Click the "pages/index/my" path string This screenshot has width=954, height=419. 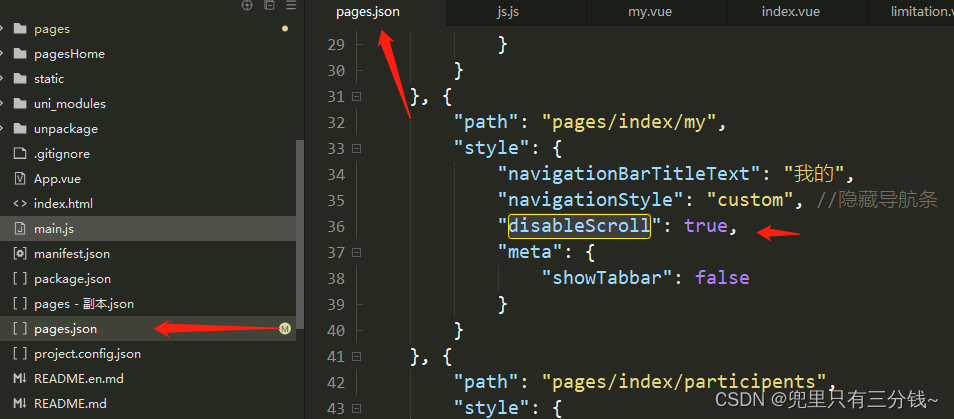point(629,122)
